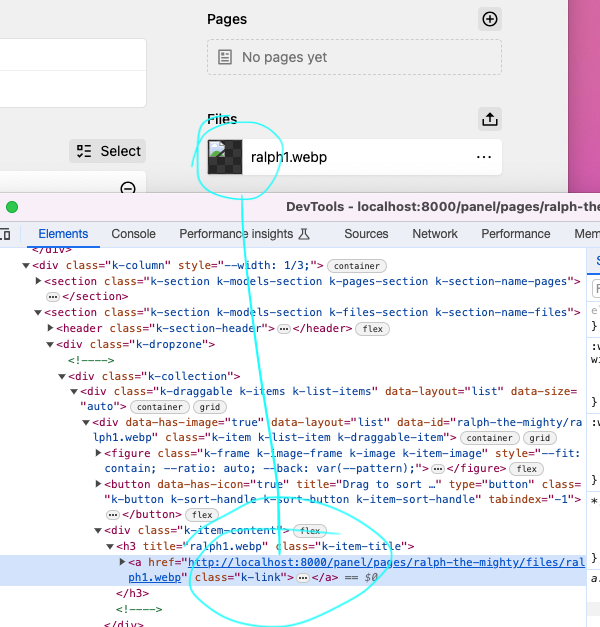Click the flex badge after figure tag
The width and height of the screenshot is (600, 627).
pos(526,469)
